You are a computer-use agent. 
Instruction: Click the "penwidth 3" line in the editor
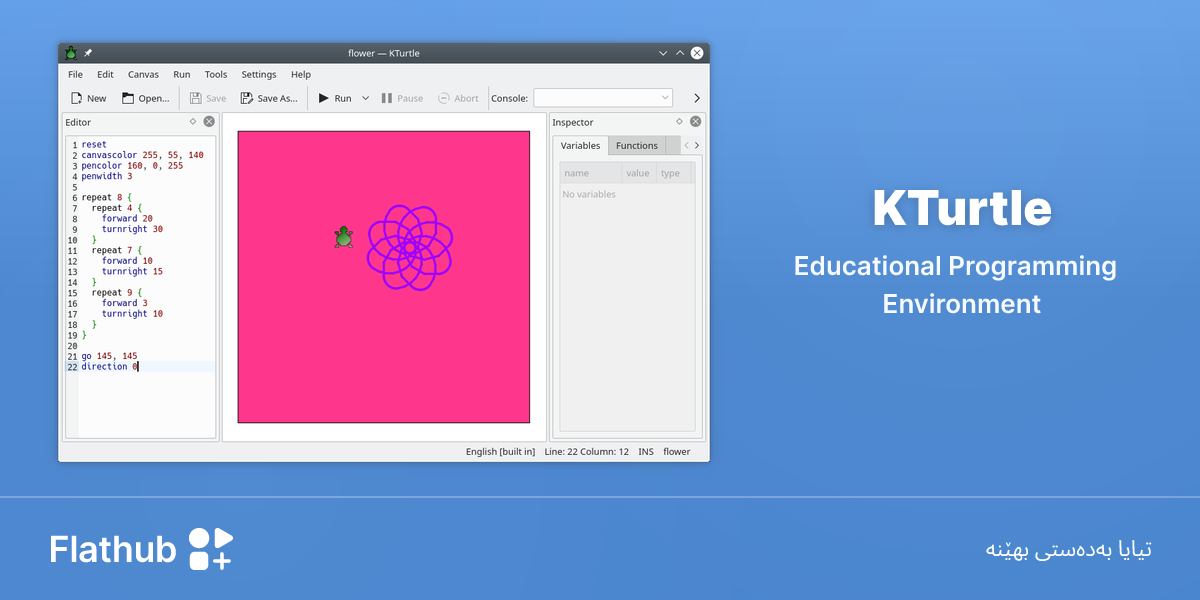[107, 176]
